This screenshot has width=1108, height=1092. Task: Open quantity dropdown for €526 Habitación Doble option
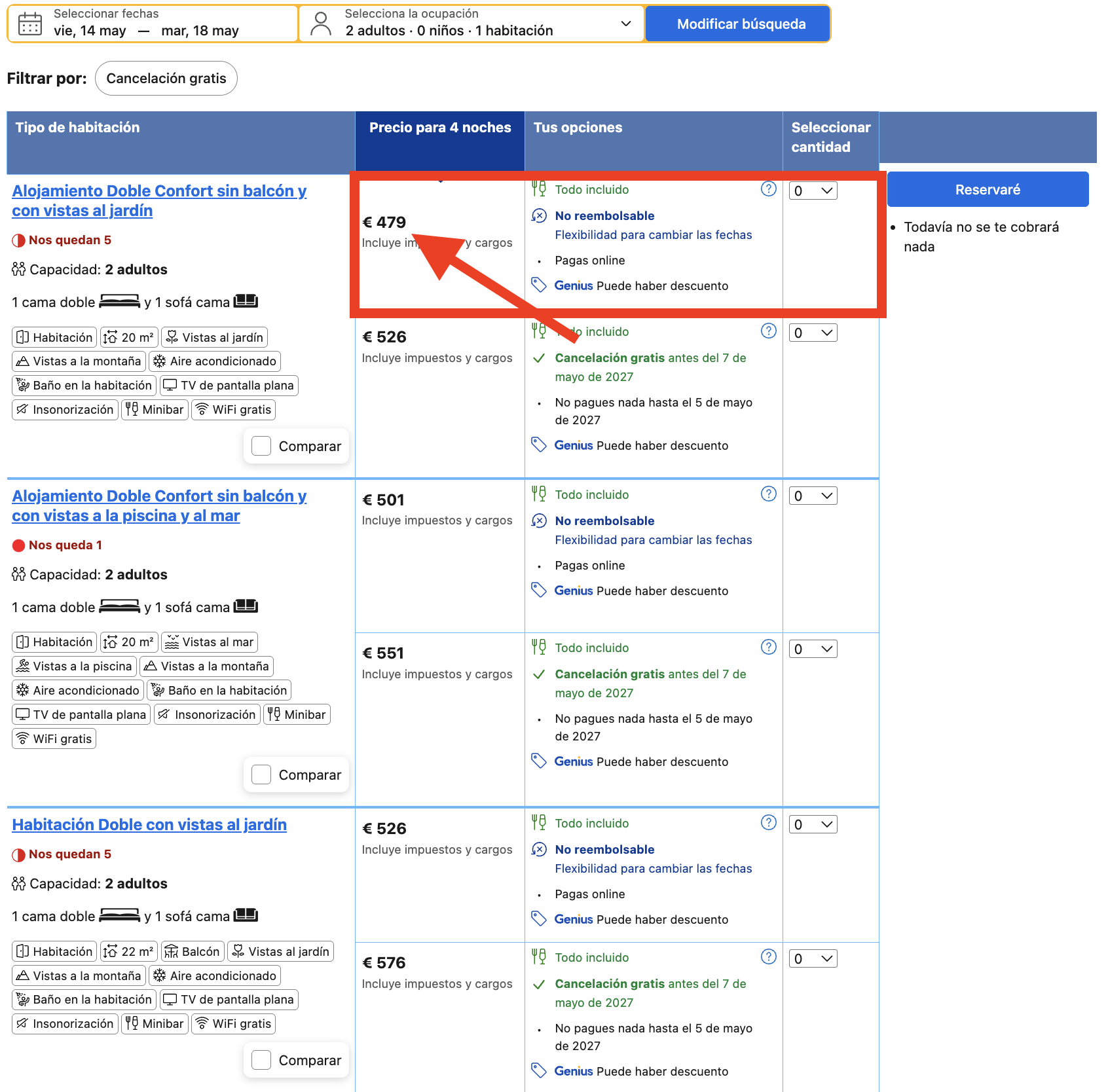(x=813, y=825)
